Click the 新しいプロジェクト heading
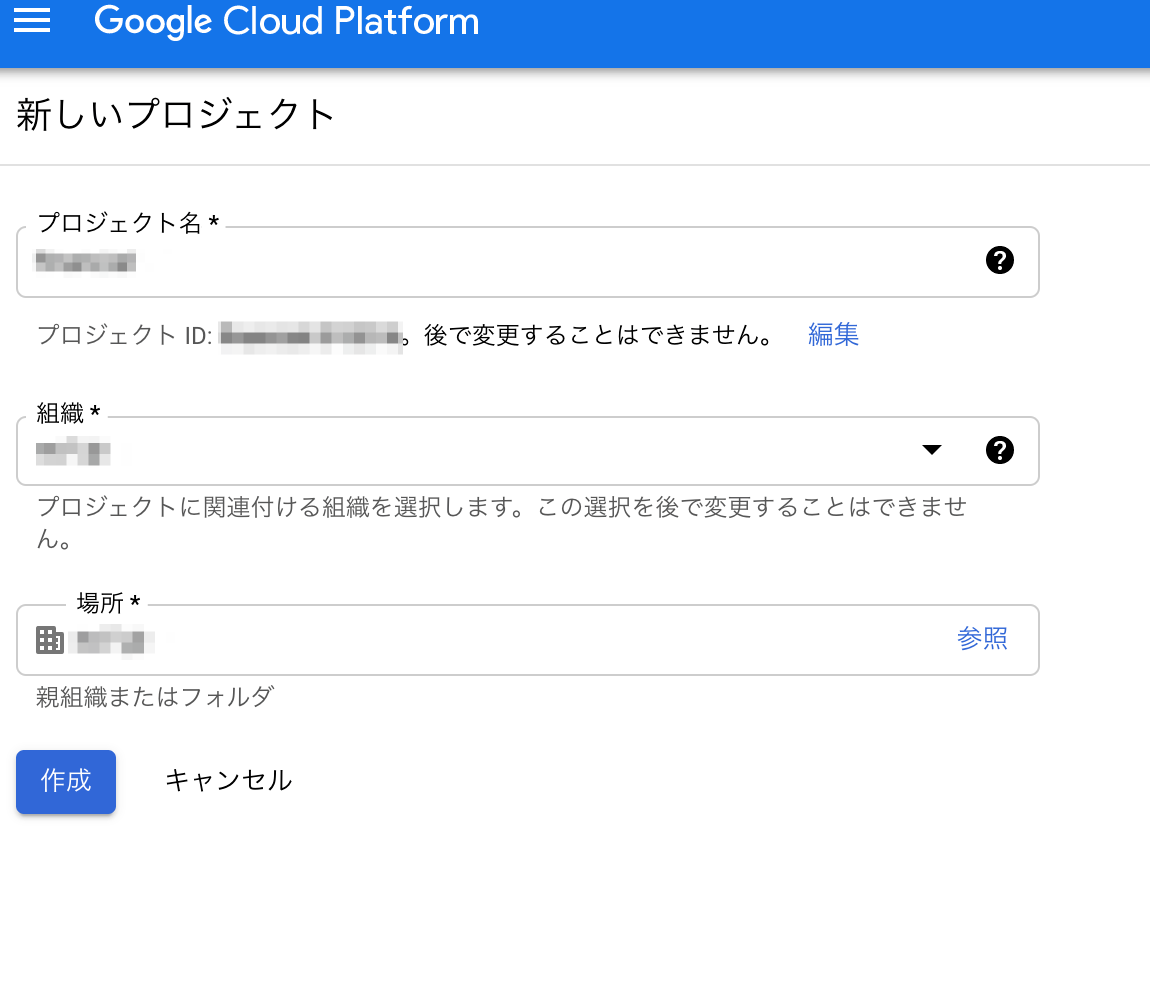This screenshot has height=986, width=1150. click(x=175, y=115)
